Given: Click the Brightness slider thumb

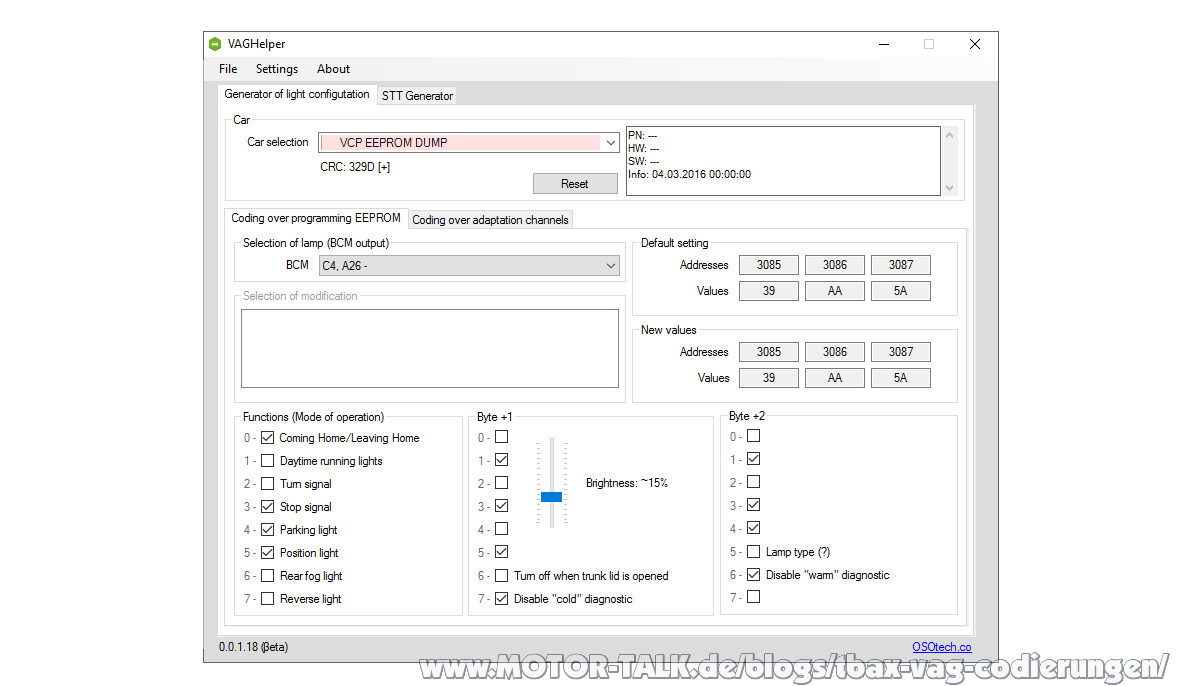Looking at the screenshot, I should coord(551,497).
